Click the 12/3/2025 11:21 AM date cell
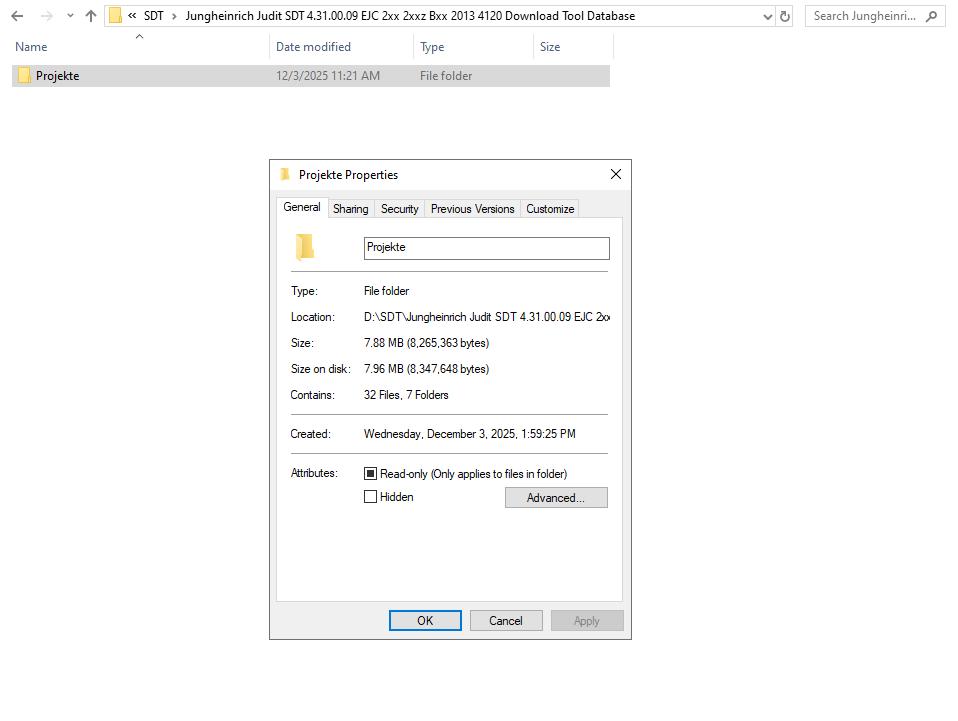The image size is (958, 721). (x=327, y=76)
